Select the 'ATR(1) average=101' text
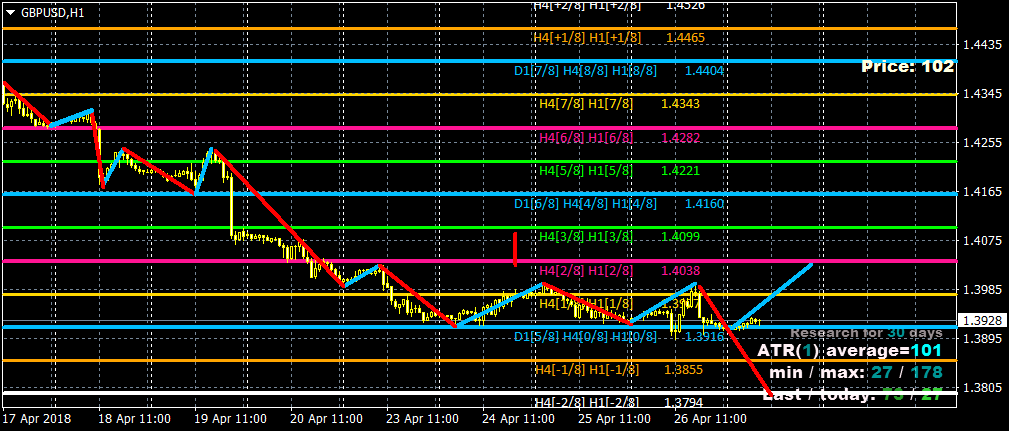1009x431 pixels. (x=849, y=351)
